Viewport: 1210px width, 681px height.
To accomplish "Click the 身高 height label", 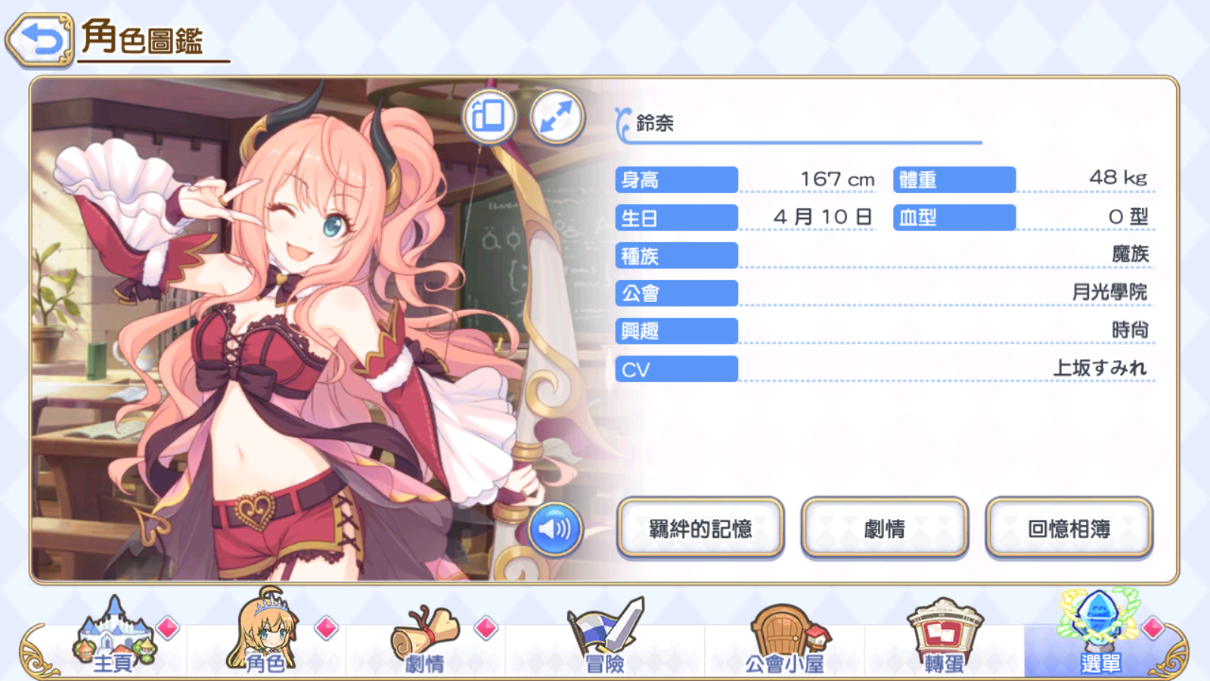I will click(677, 180).
